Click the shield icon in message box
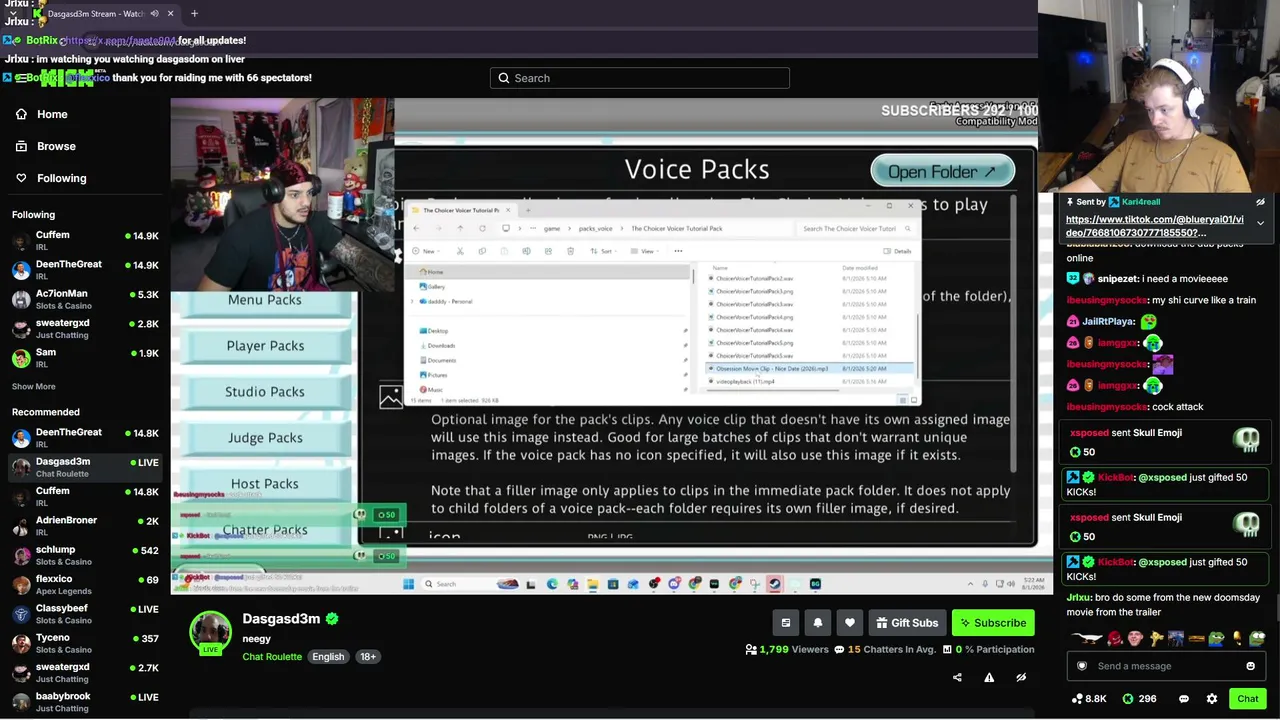The width and height of the screenshot is (1280, 720). coord(1082,666)
